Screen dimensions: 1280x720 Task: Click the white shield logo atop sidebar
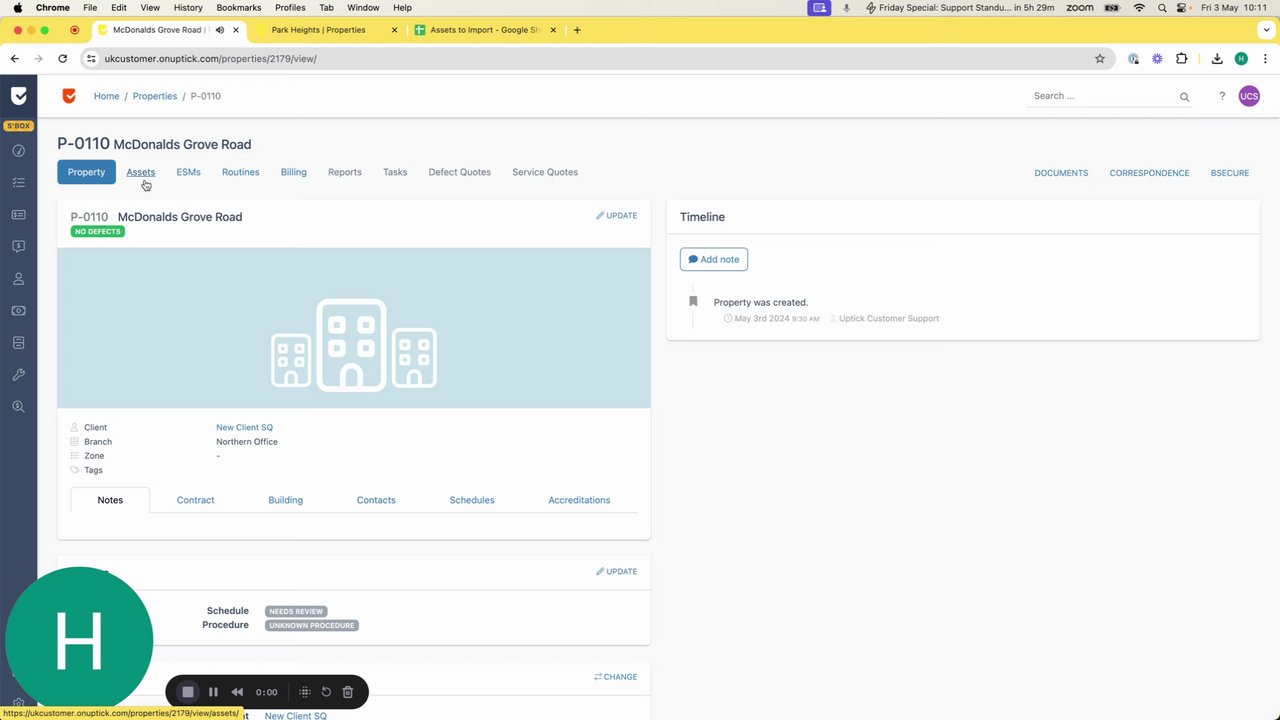click(x=18, y=96)
